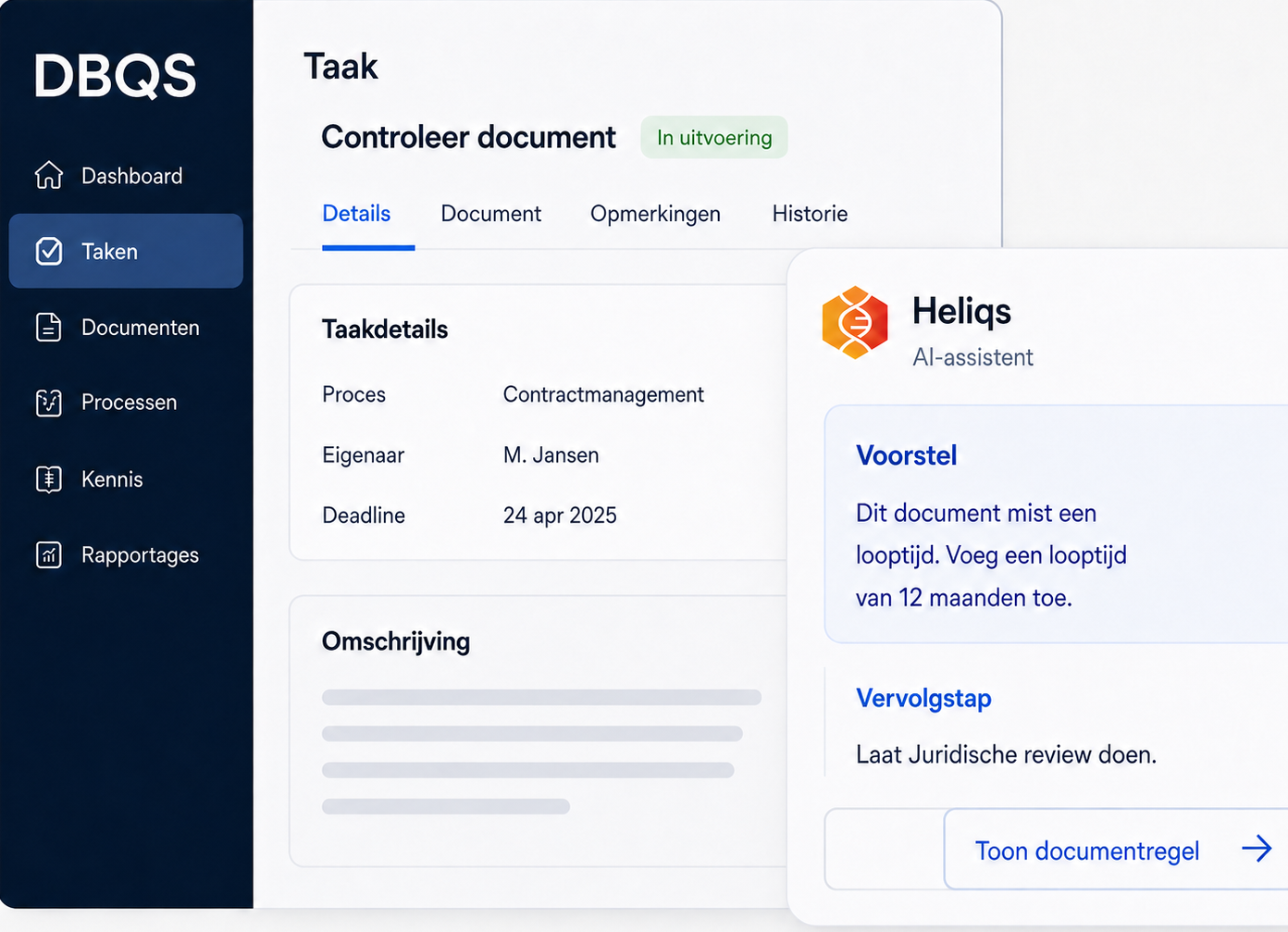This screenshot has height=932, width=1288.
Task: Click the Proces label
Action: click(x=353, y=394)
